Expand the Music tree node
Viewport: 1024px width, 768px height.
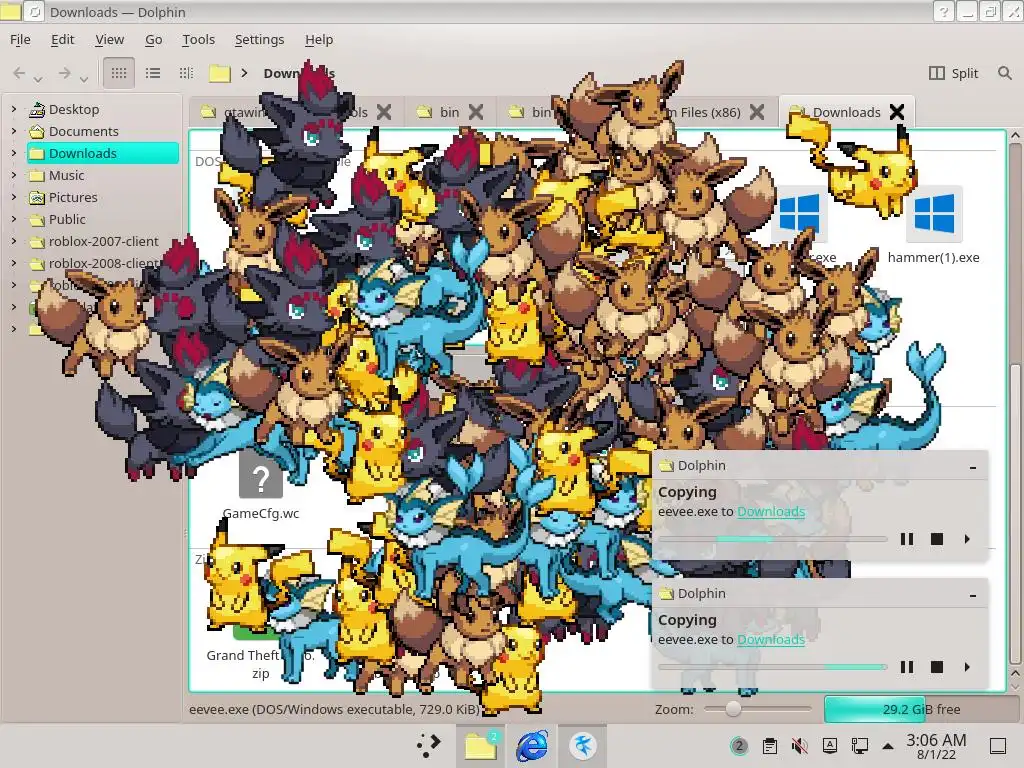(x=14, y=175)
